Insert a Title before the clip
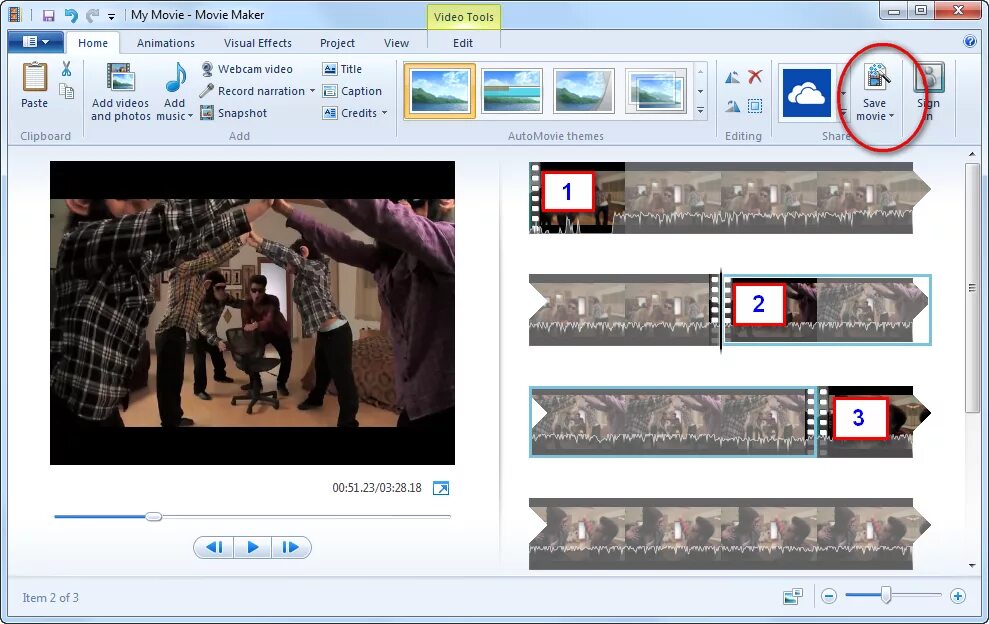Viewport: 989px width, 624px height. [342, 69]
